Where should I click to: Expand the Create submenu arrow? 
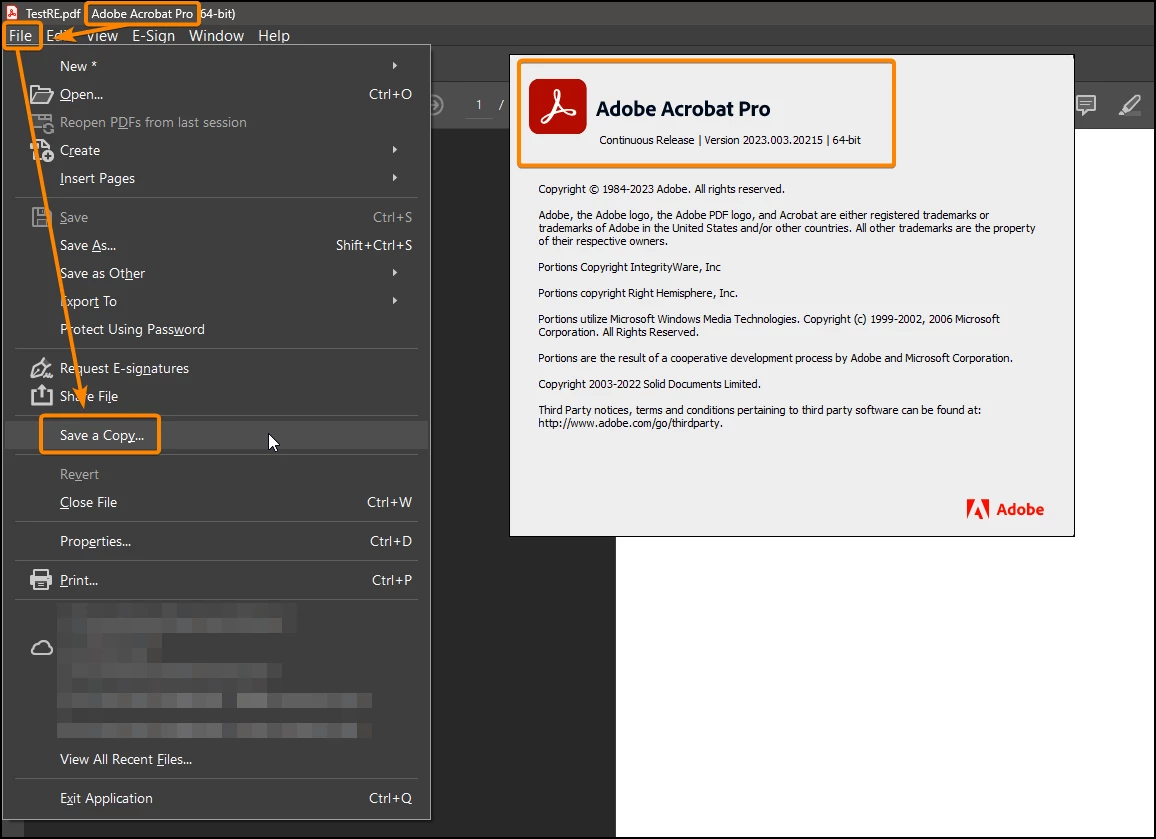pyautogui.click(x=395, y=150)
